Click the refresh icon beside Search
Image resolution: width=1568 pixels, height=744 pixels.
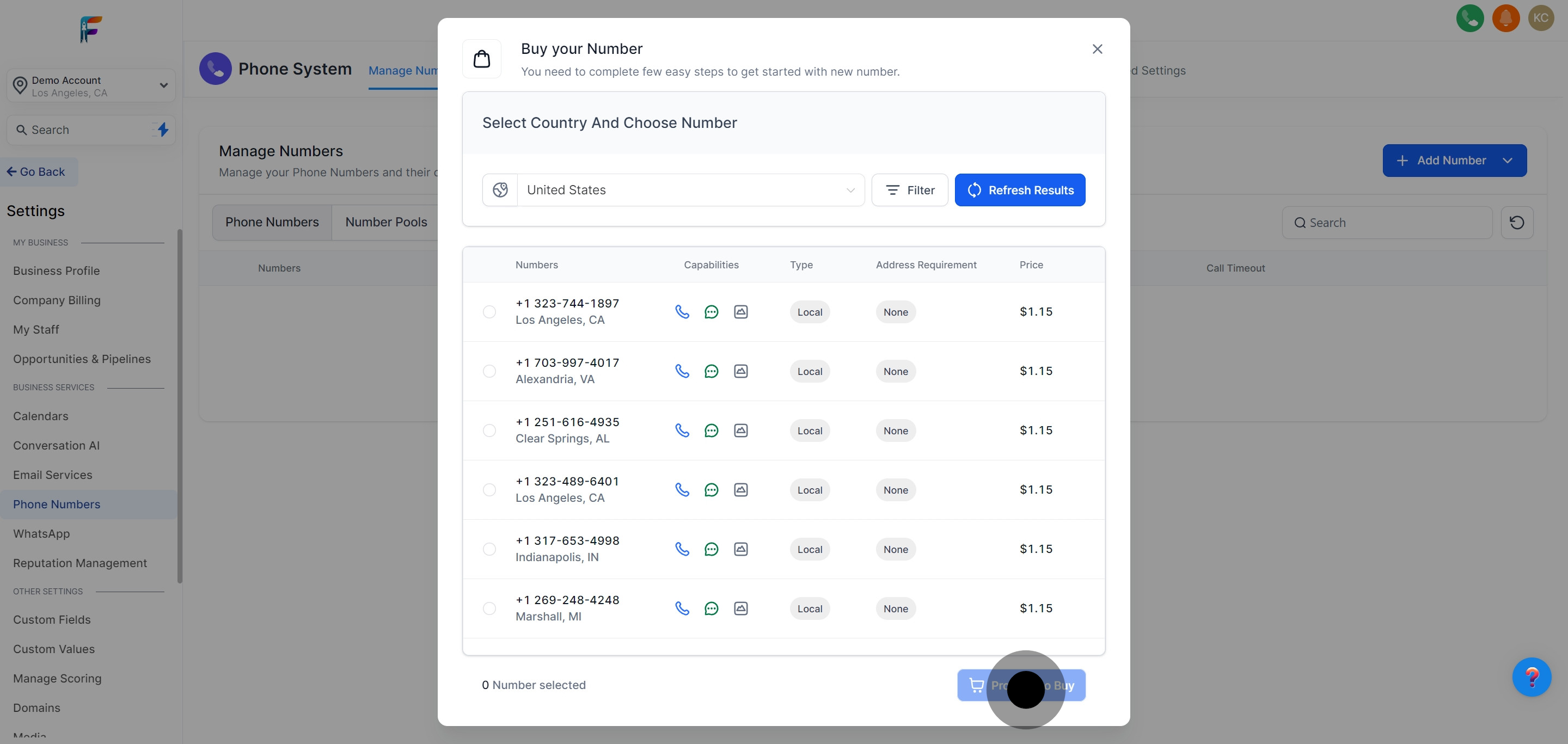(1516, 223)
